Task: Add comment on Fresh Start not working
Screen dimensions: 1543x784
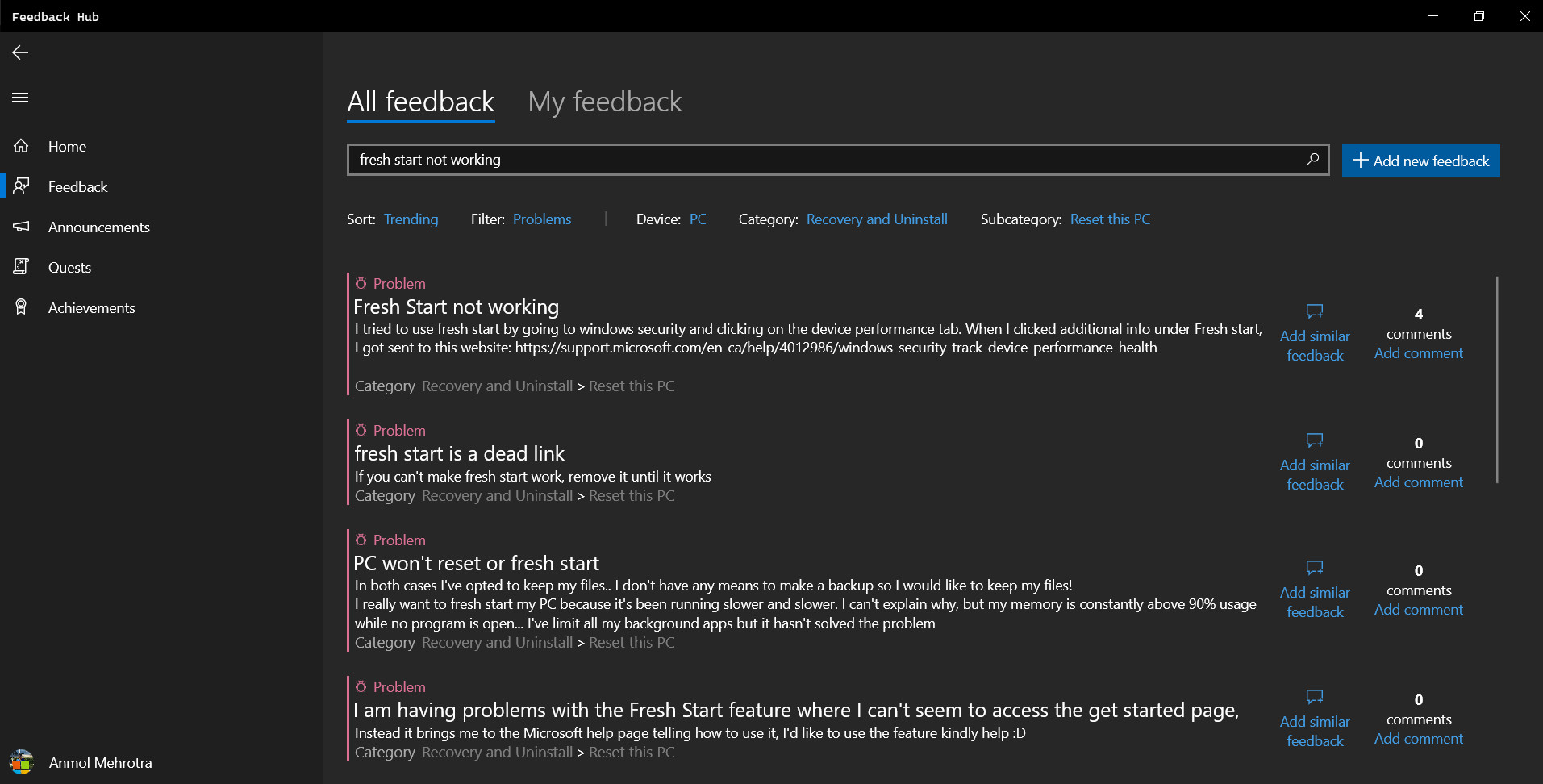Action: (x=1418, y=353)
